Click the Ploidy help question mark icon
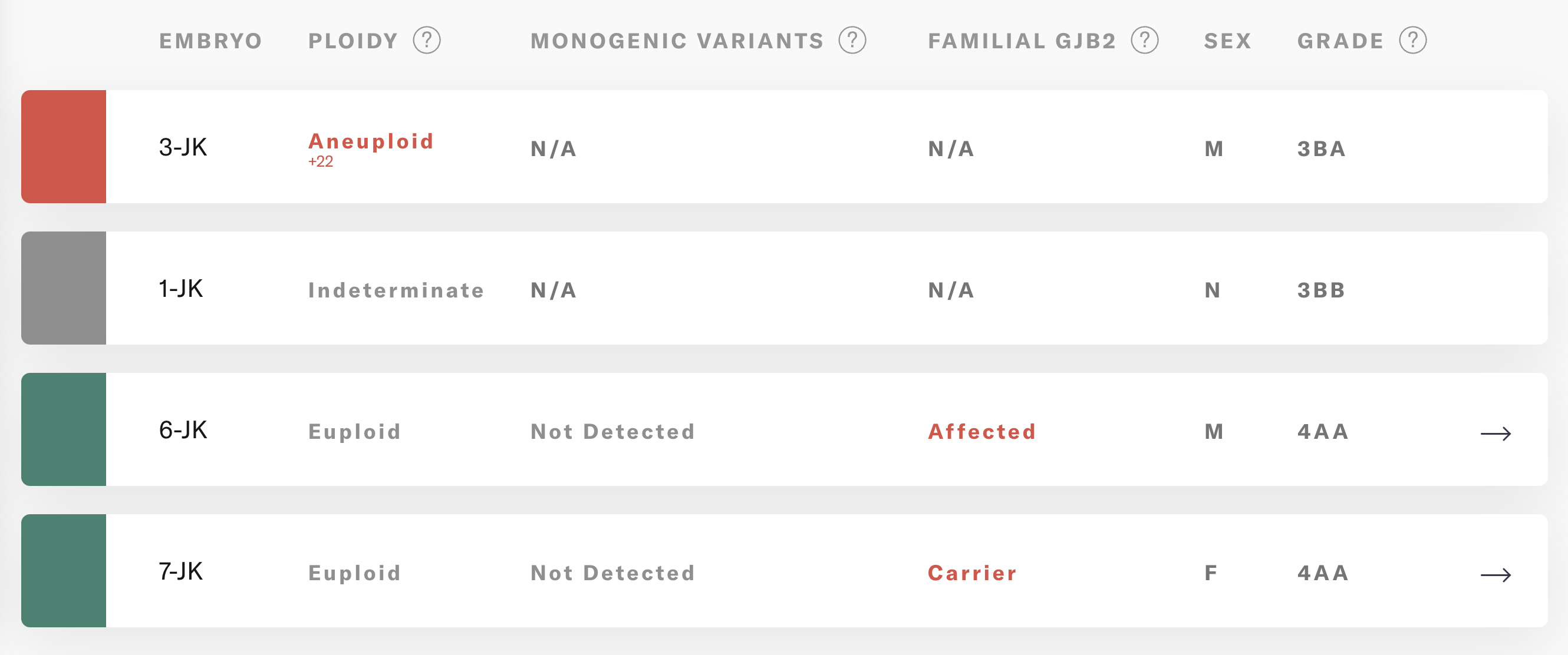Image resolution: width=1568 pixels, height=655 pixels. (426, 41)
